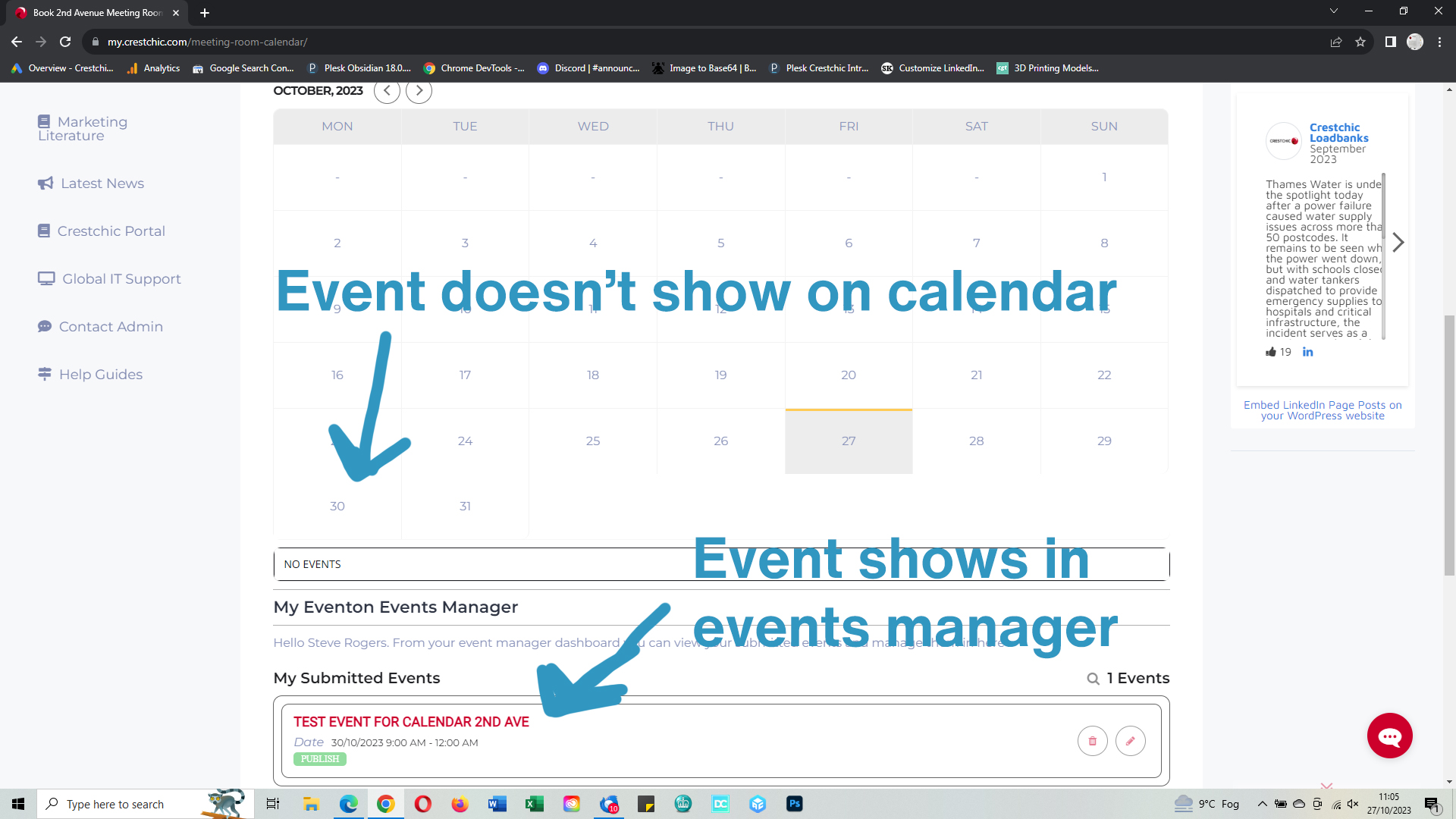
Task: Open Embed LinkedIn Page Posts link
Action: click(1323, 410)
